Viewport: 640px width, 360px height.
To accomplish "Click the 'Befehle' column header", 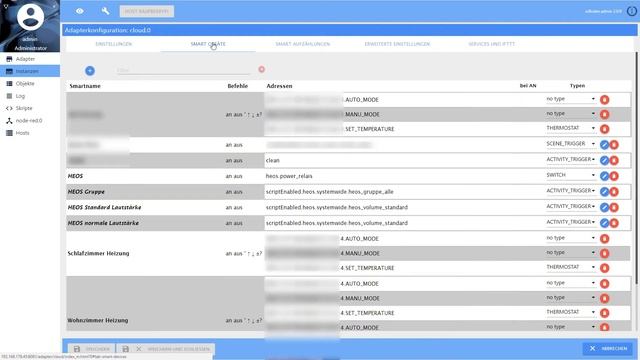I will (x=238, y=86).
